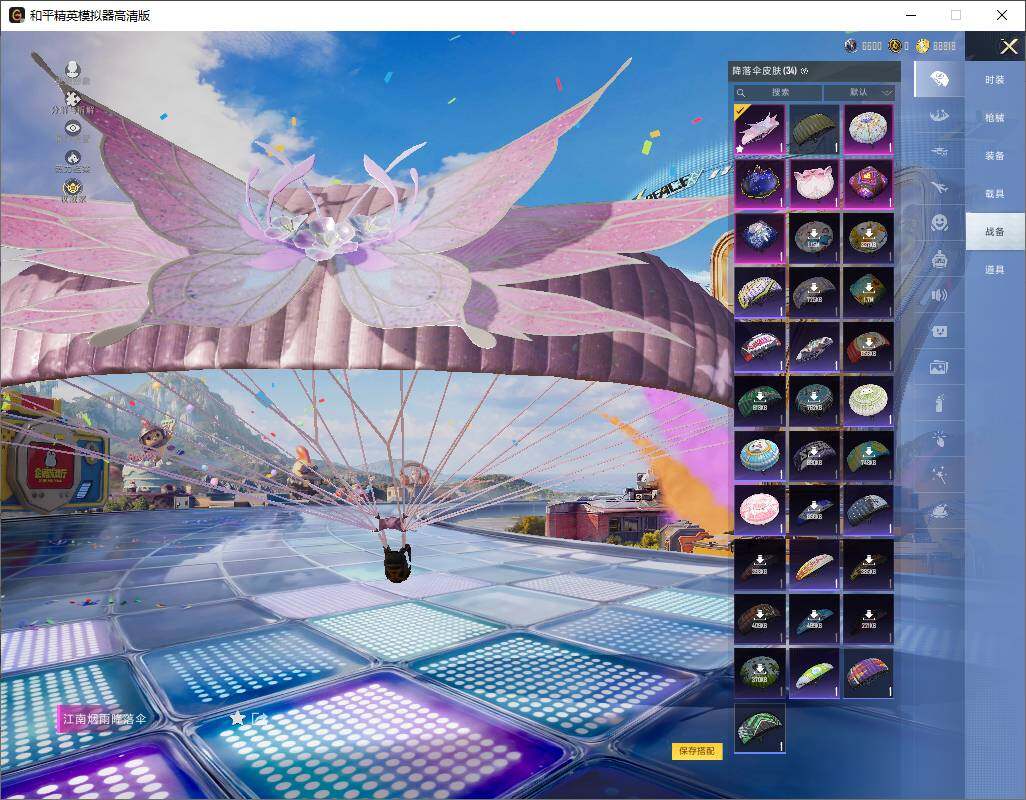Open the voice pack speaker category icon

tap(939, 296)
